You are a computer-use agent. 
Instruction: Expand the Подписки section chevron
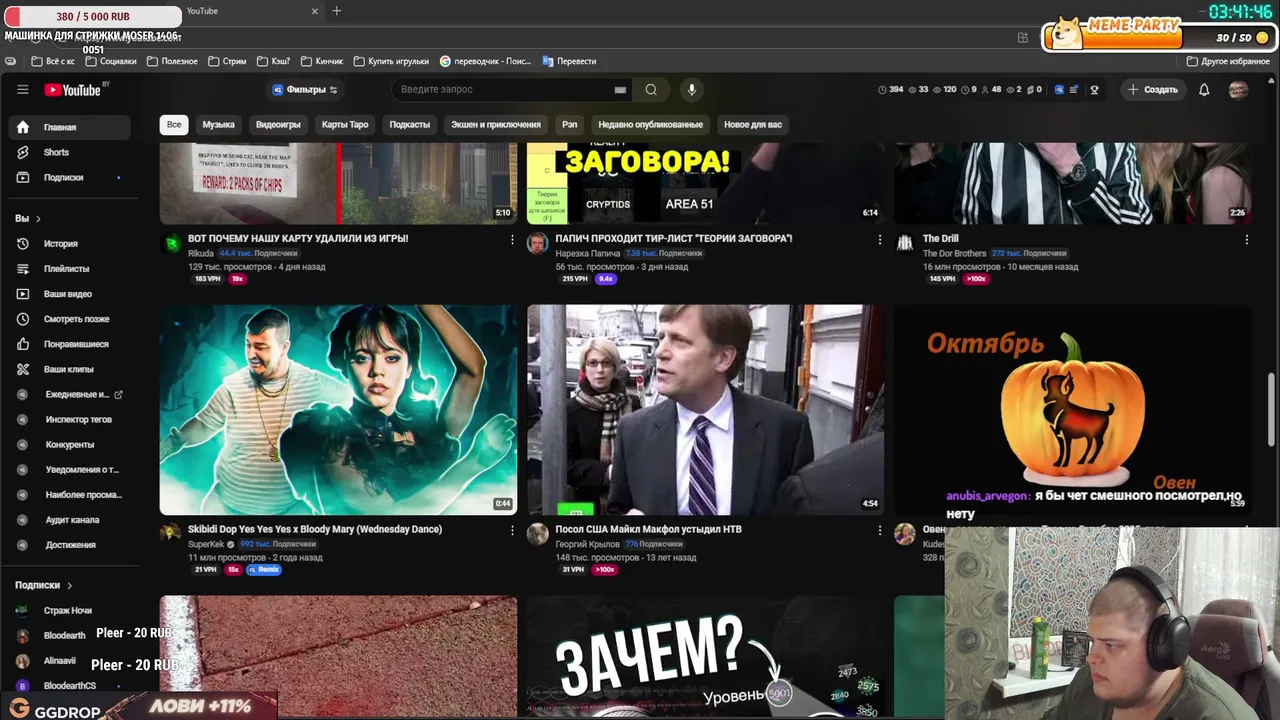69,585
